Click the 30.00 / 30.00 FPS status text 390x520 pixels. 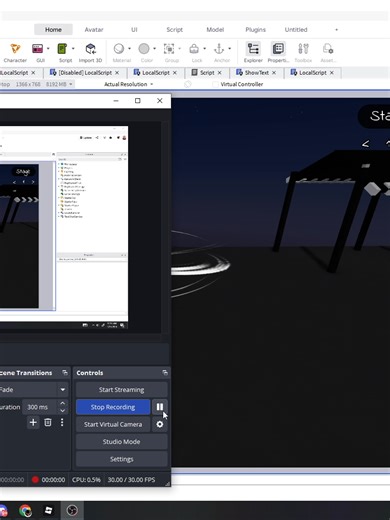[131, 480]
